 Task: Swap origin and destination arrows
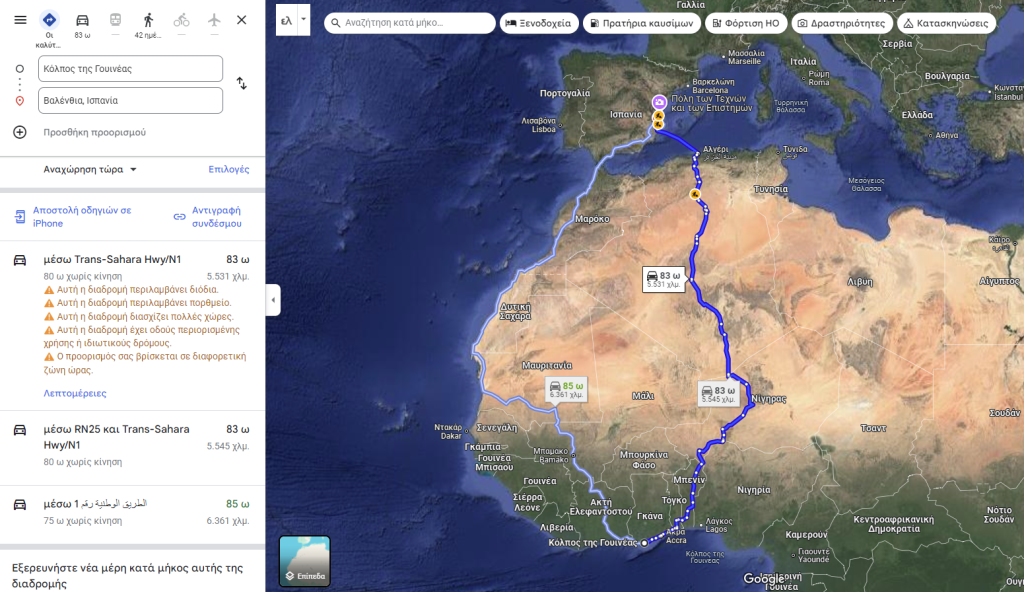tap(242, 84)
